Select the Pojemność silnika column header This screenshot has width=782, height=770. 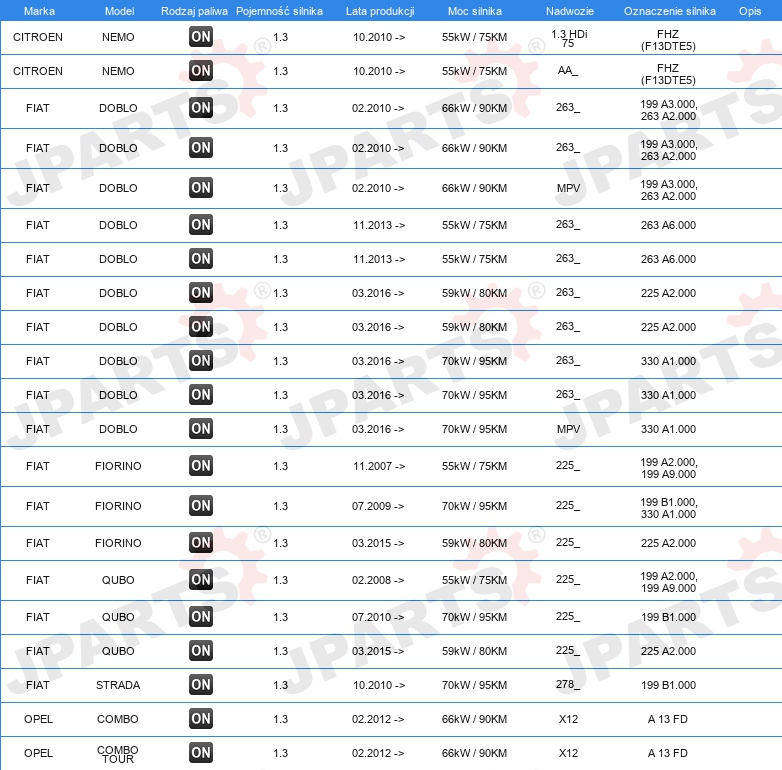(x=279, y=11)
